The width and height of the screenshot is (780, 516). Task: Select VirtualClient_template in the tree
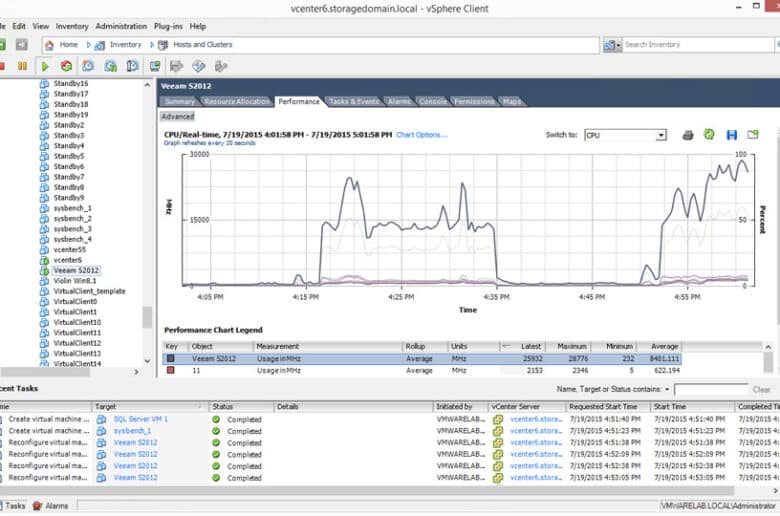click(90, 292)
